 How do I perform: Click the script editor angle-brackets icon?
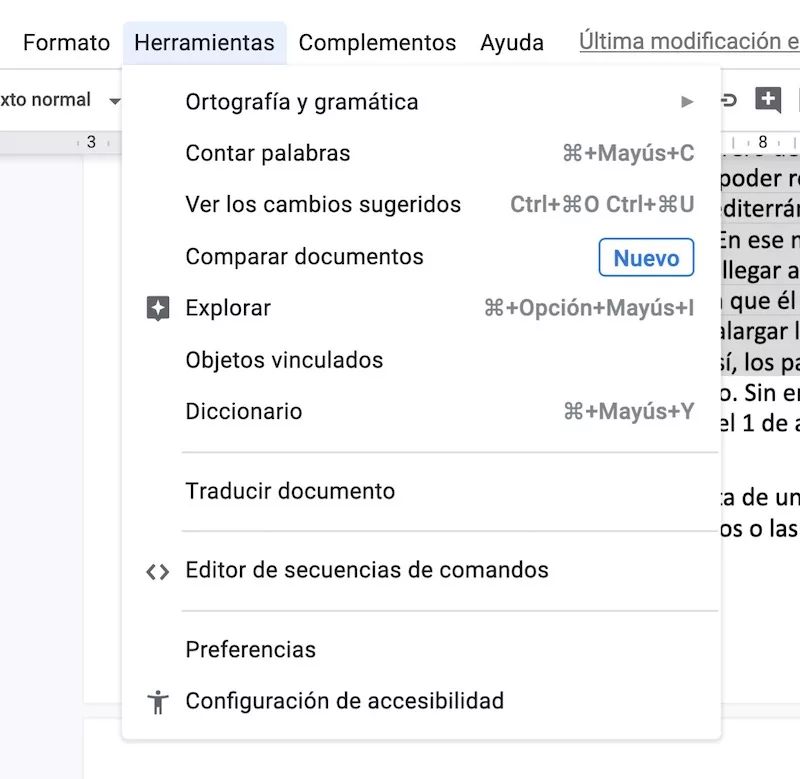(x=157, y=571)
